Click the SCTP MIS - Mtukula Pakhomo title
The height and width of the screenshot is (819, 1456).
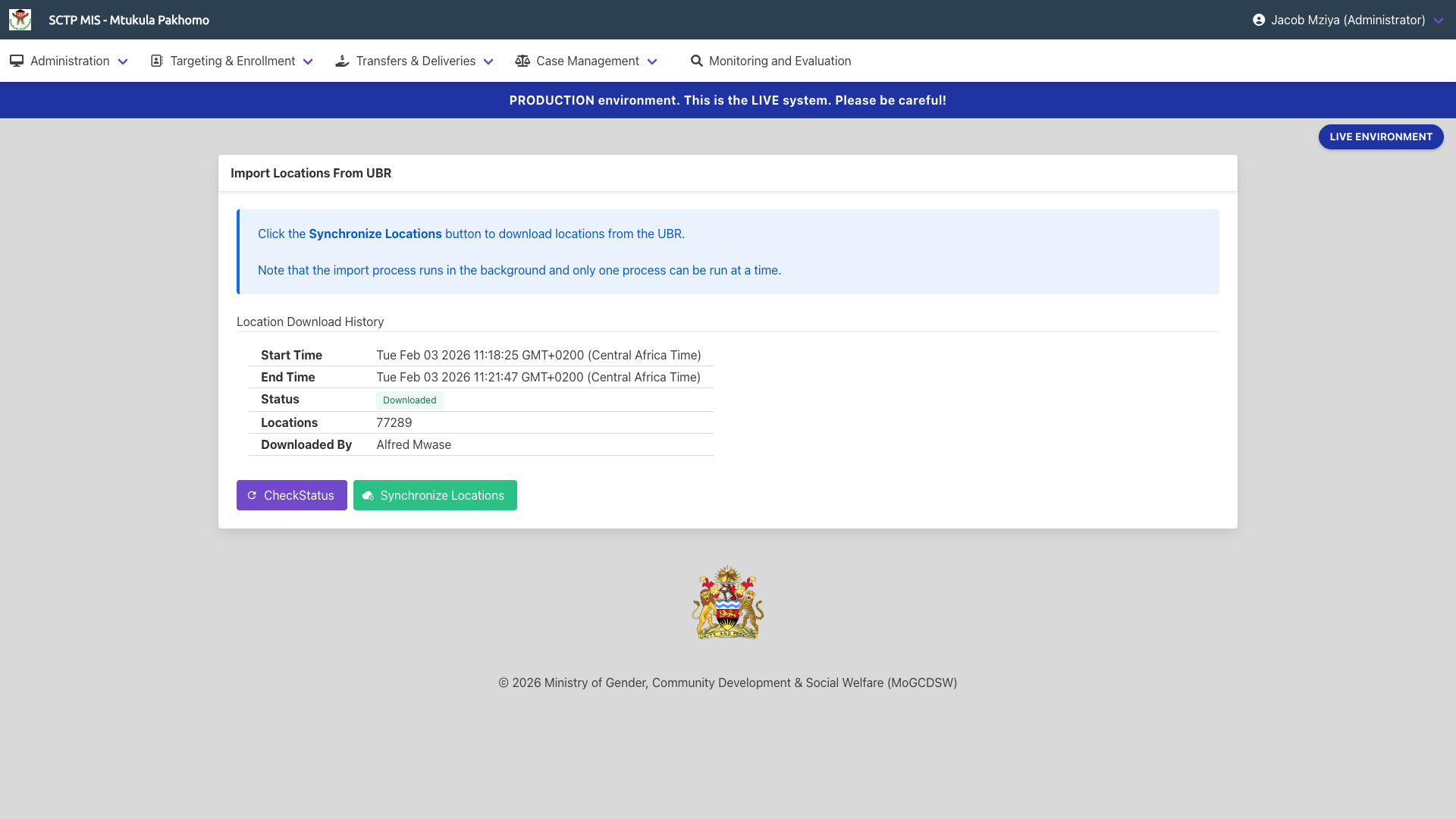pyautogui.click(x=129, y=20)
